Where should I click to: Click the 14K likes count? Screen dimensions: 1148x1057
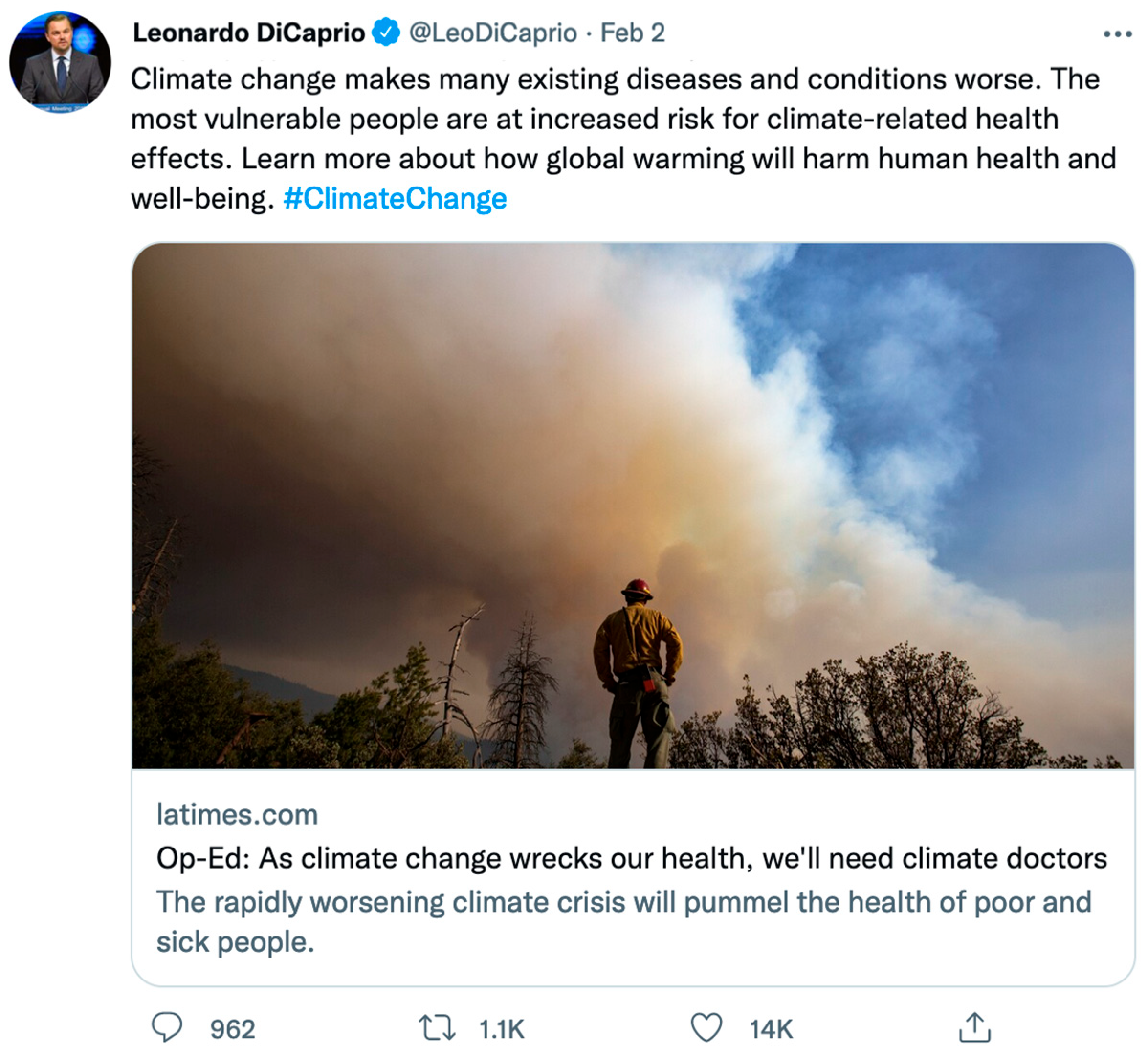[x=771, y=1030]
